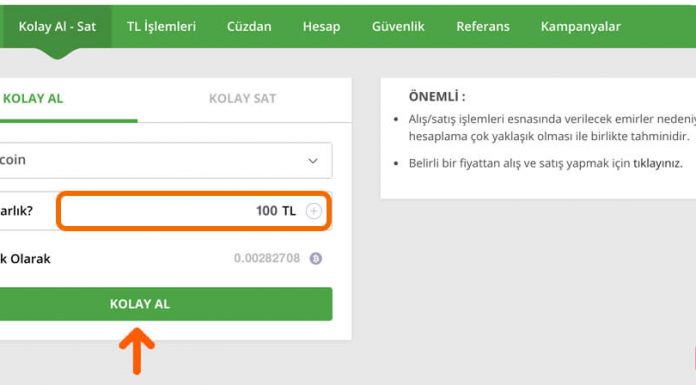Open the coin selector combo box
The width and height of the screenshot is (696, 385).
coord(165,160)
